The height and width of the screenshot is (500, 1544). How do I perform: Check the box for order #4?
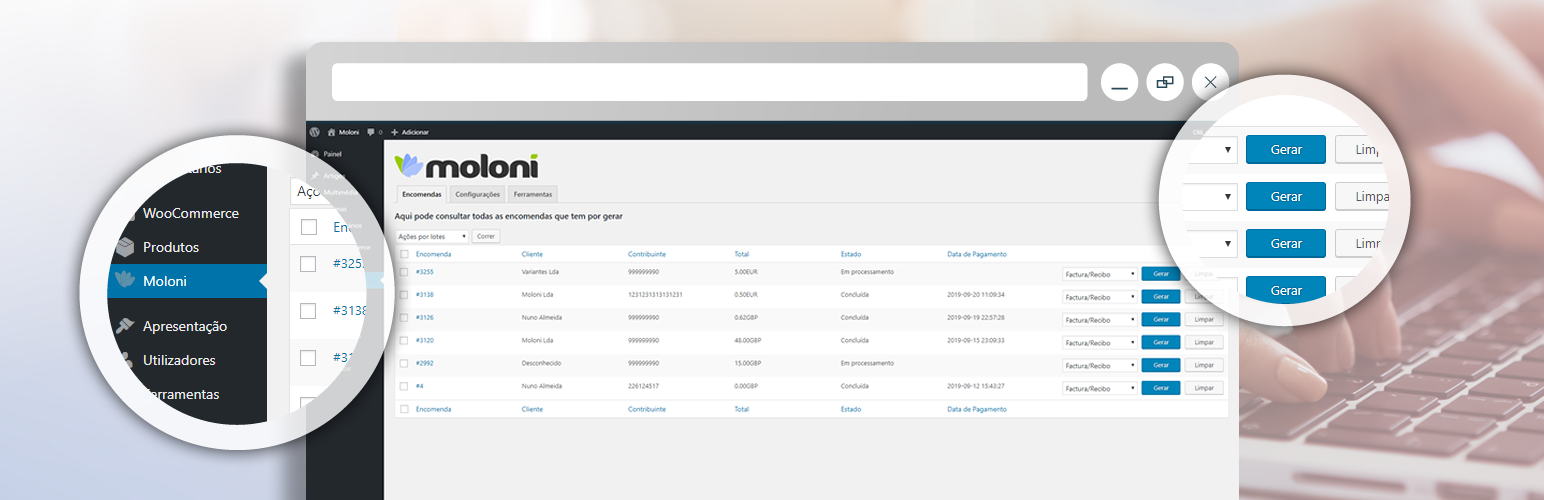point(405,386)
